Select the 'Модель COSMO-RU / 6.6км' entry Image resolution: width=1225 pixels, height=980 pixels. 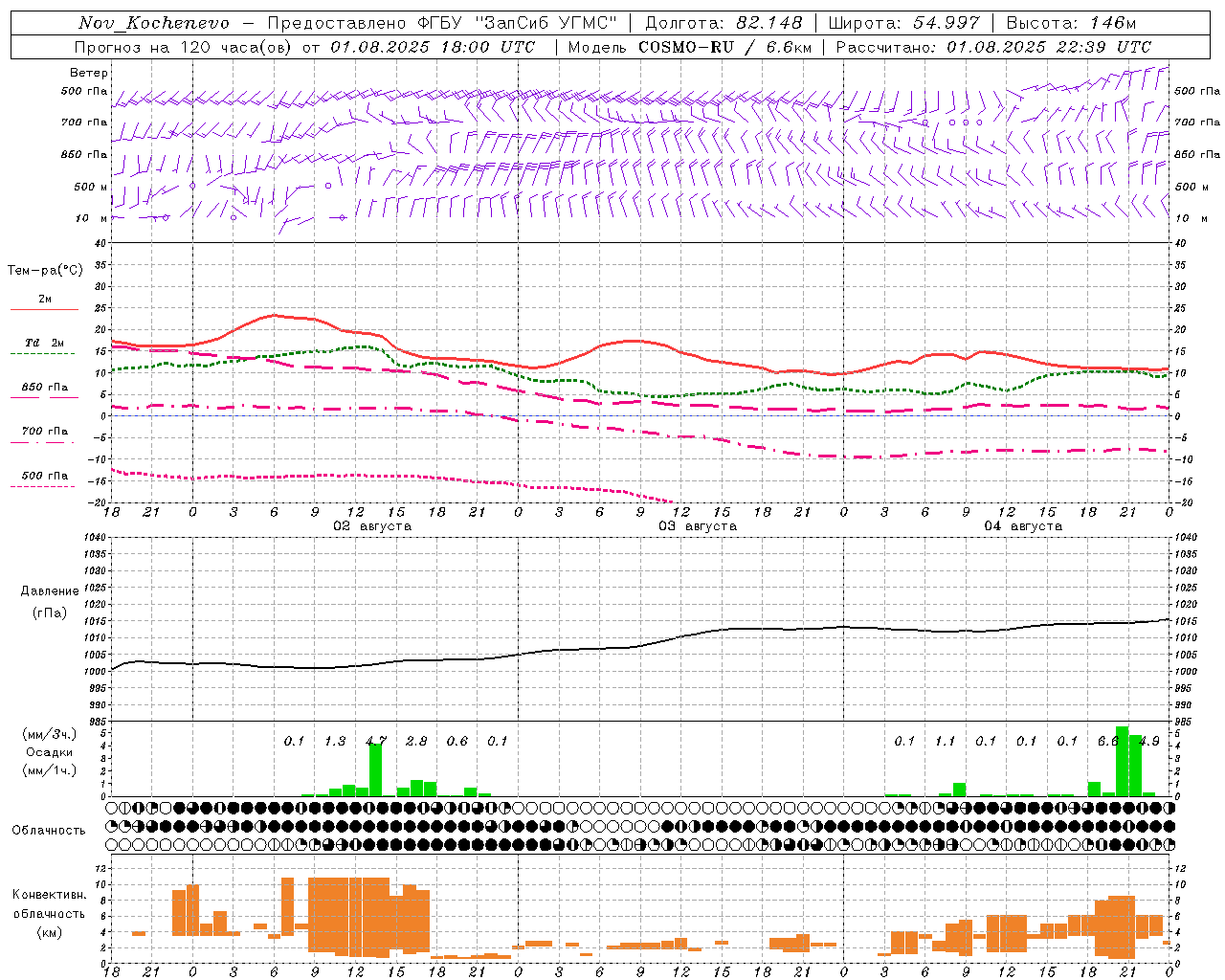click(690, 47)
